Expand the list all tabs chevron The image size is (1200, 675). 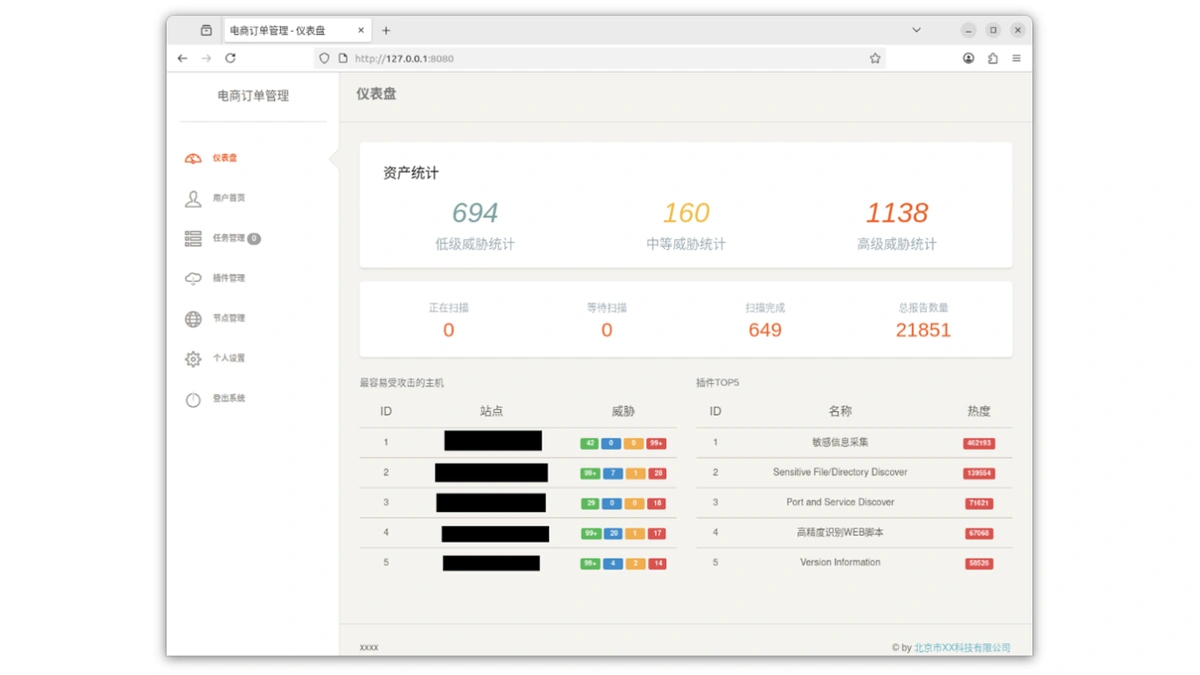point(916,30)
